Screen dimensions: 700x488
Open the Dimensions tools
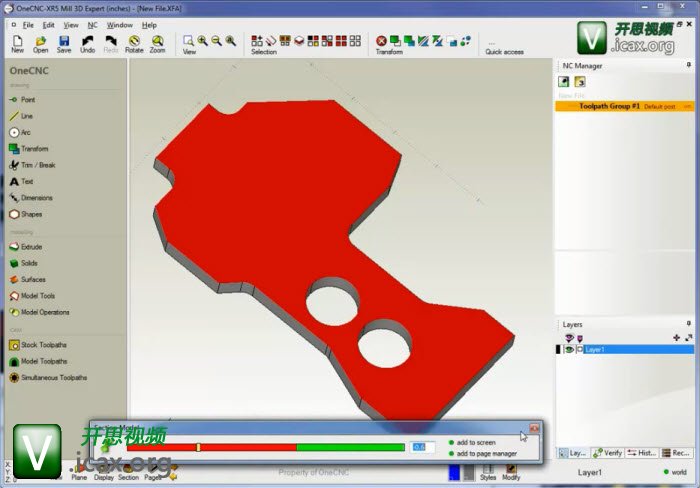(x=31, y=198)
